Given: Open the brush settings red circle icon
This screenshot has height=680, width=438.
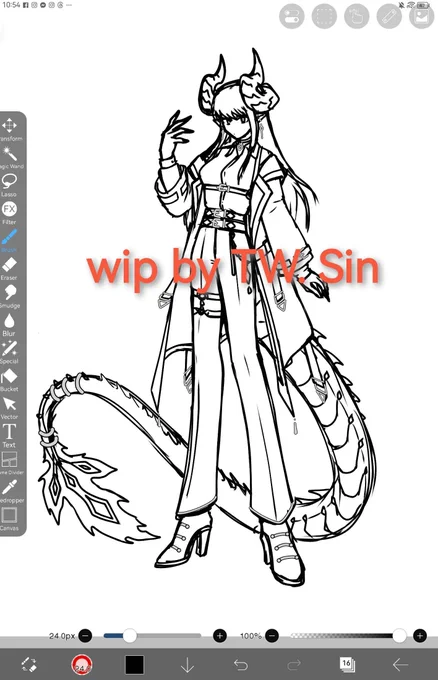Looking at the screenshot, I should [82, 664].
